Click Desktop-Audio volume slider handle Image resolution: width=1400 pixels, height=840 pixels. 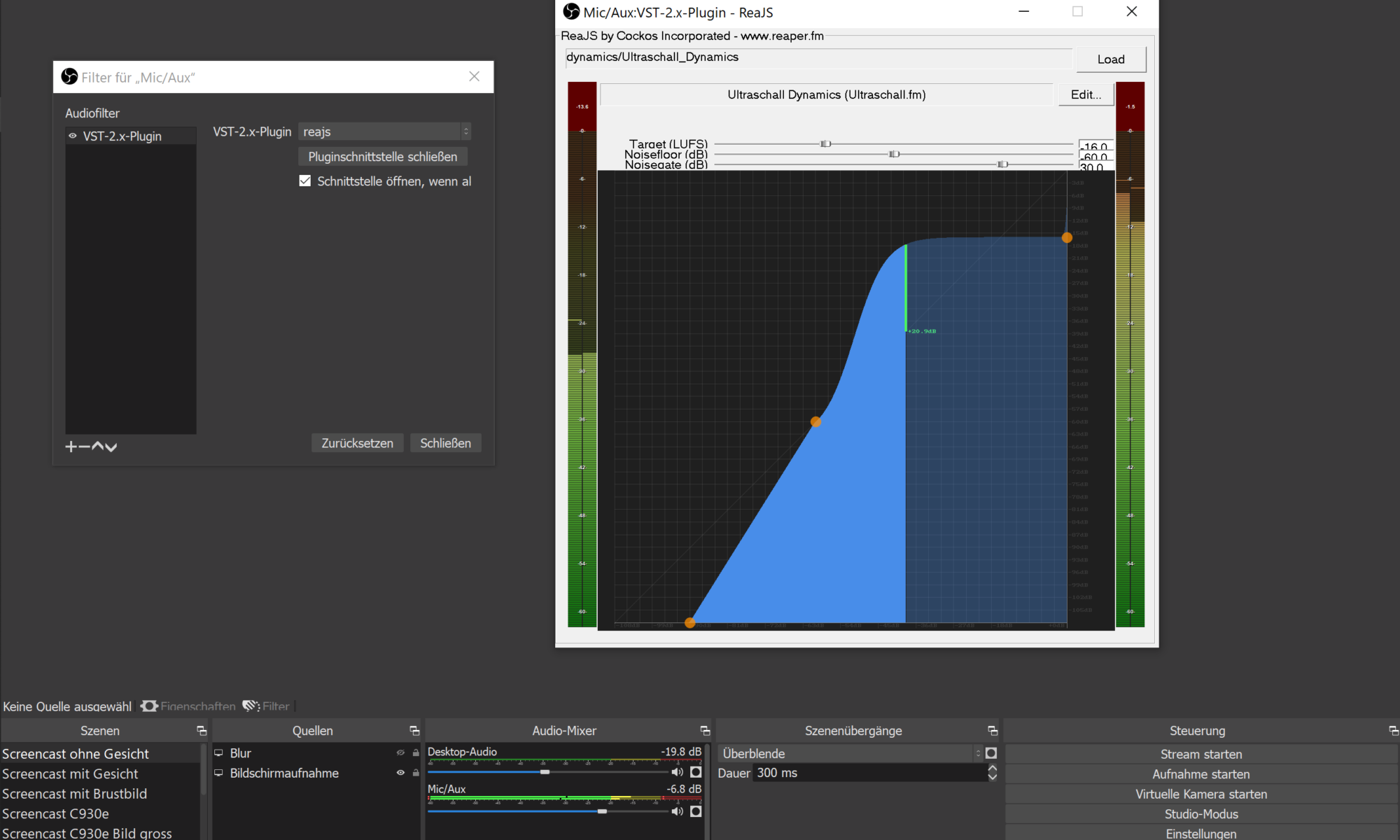545,771
